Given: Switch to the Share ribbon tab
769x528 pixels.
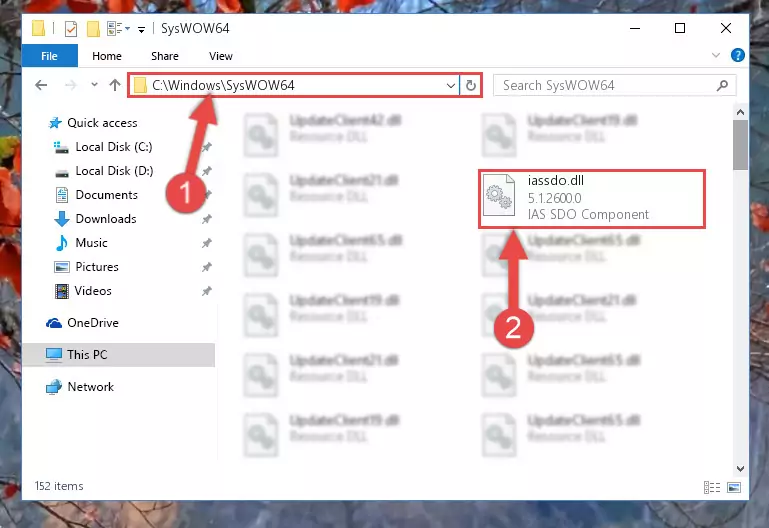Looking at the screenshot, I should 165,56.
